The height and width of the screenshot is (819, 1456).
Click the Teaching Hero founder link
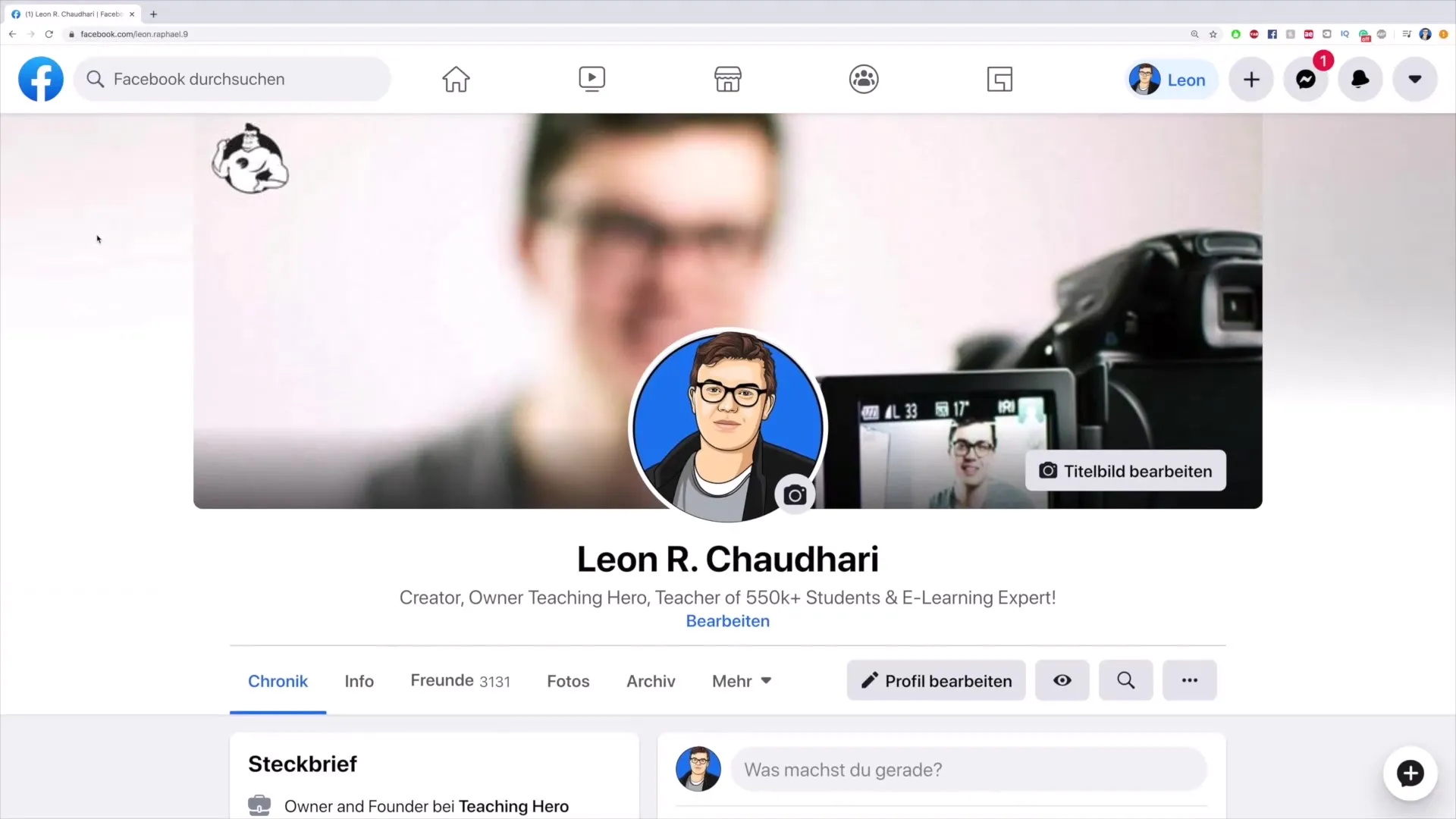point(514,806)
